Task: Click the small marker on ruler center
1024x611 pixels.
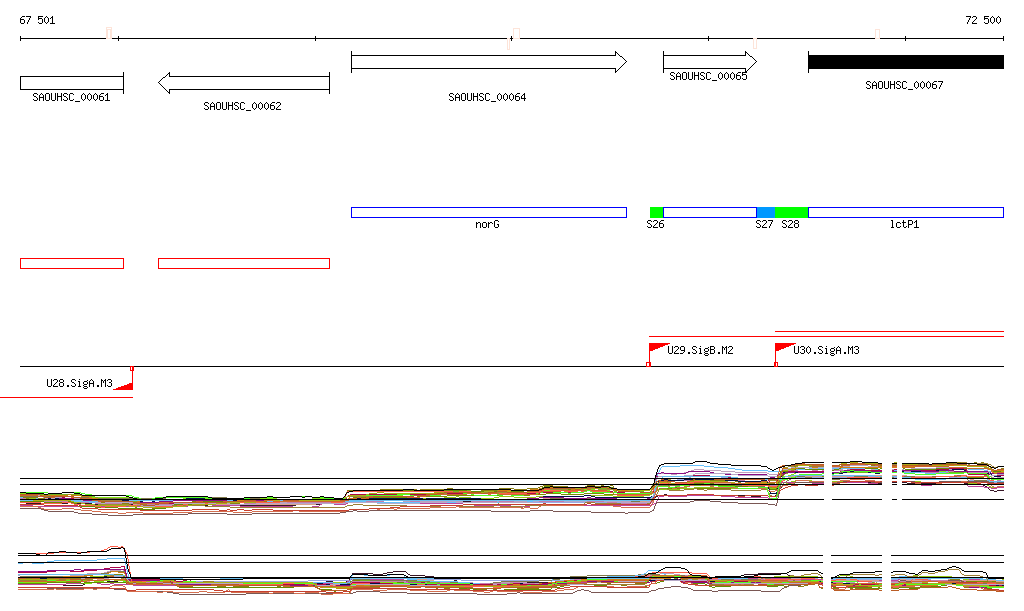Action: click(513, 39)
